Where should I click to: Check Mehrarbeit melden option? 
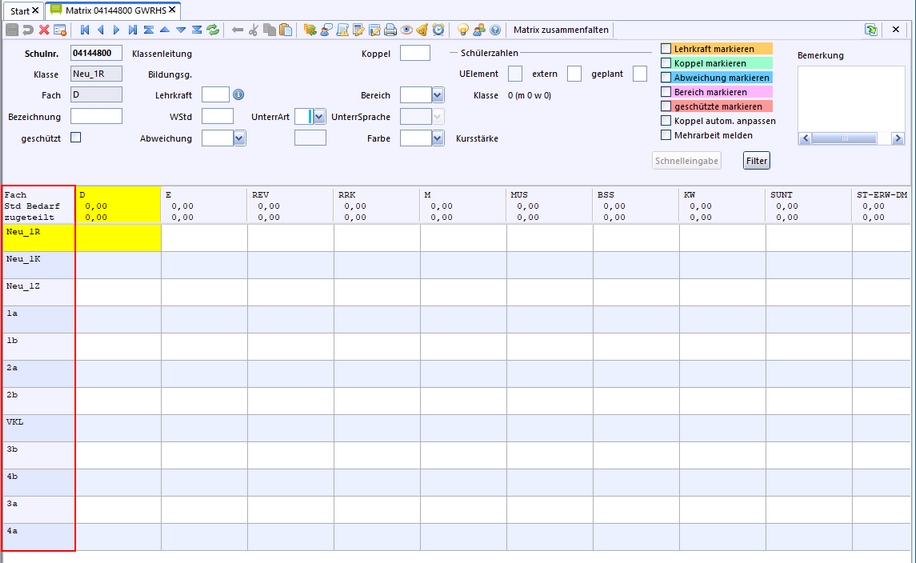(x=666, y=135)
